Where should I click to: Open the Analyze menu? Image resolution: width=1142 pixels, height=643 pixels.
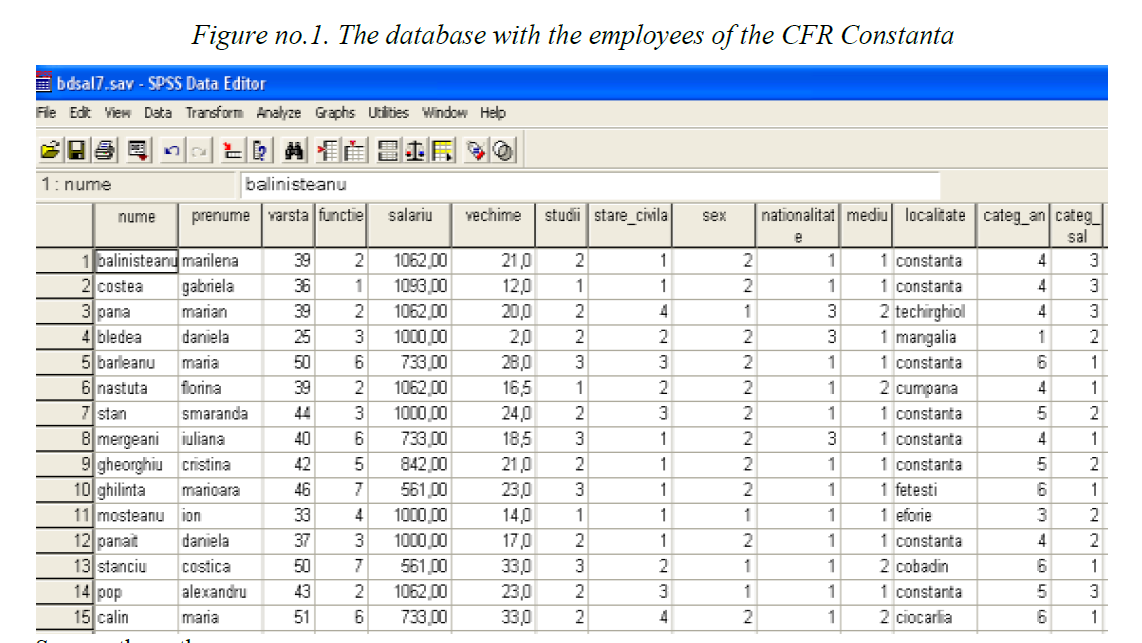pos(279,113)
